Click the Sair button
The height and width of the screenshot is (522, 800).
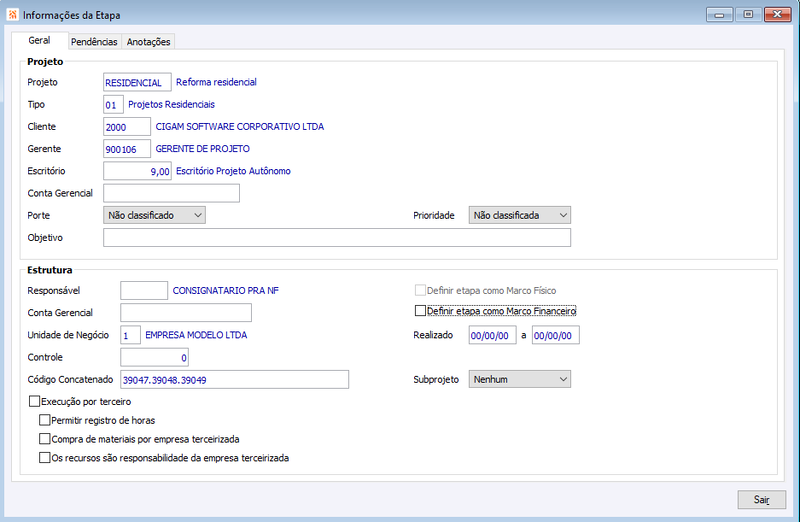pyautogui.click(x=762, y=500)
